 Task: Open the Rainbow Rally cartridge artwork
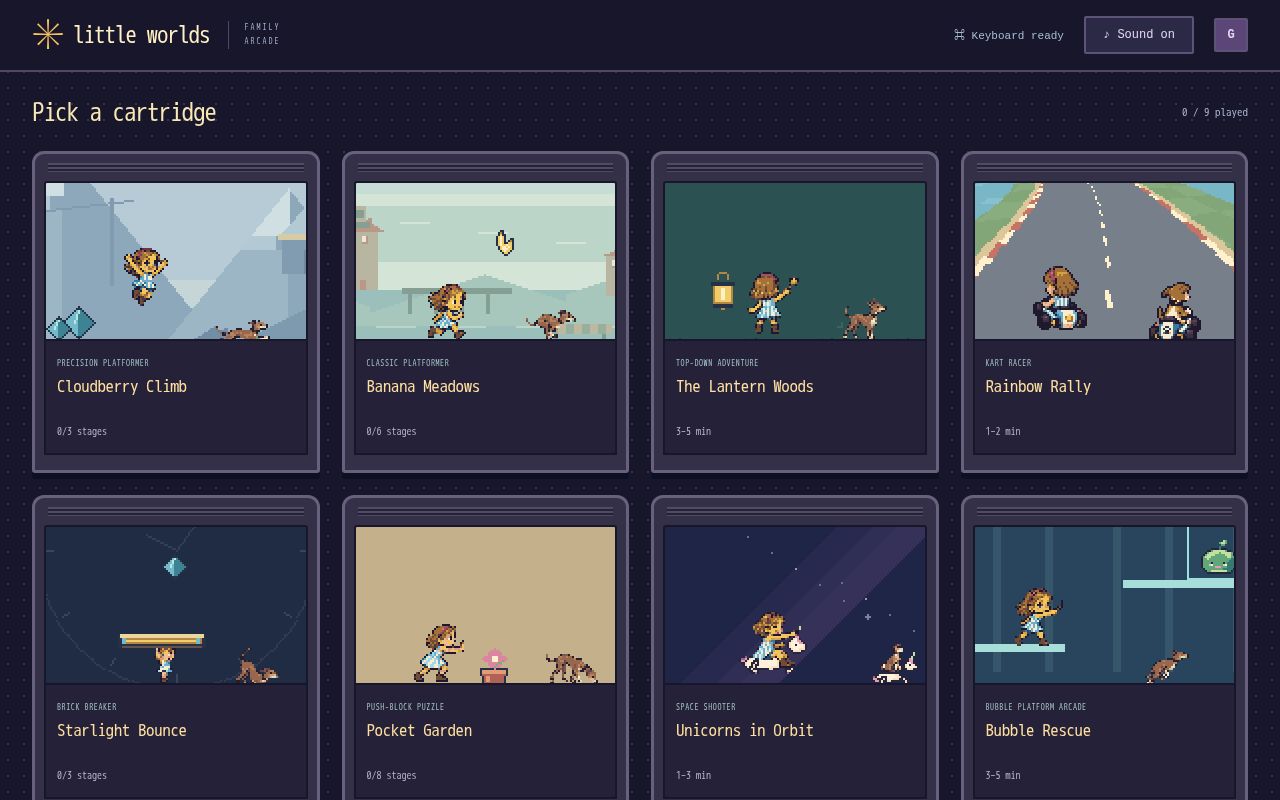click(1104, 261)
